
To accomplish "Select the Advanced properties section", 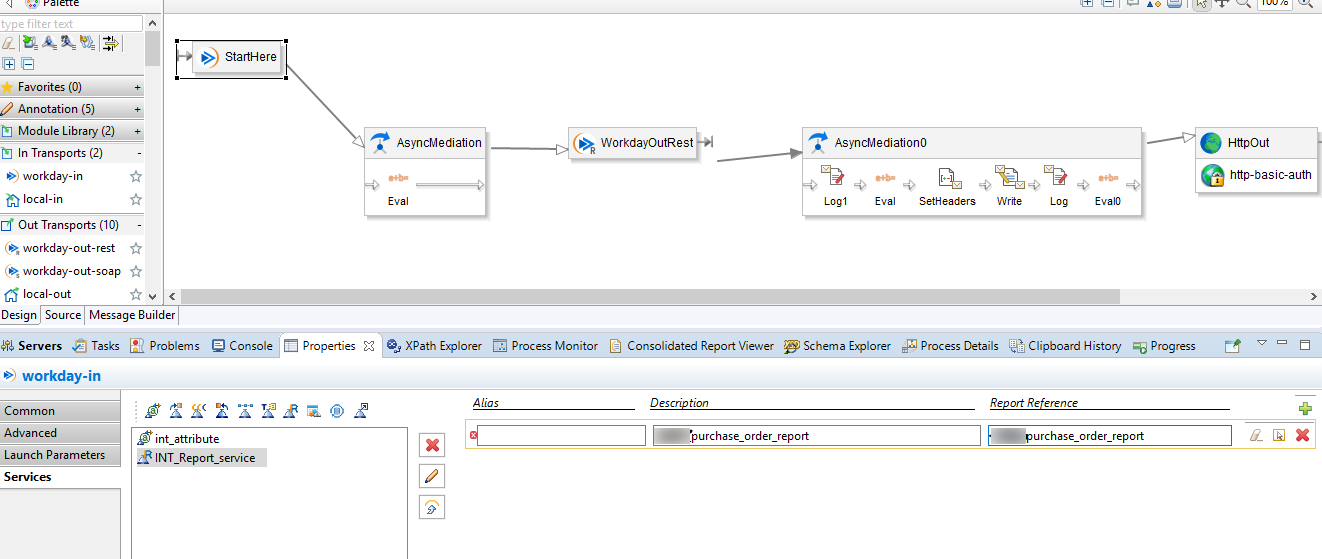I will (60, 433).
